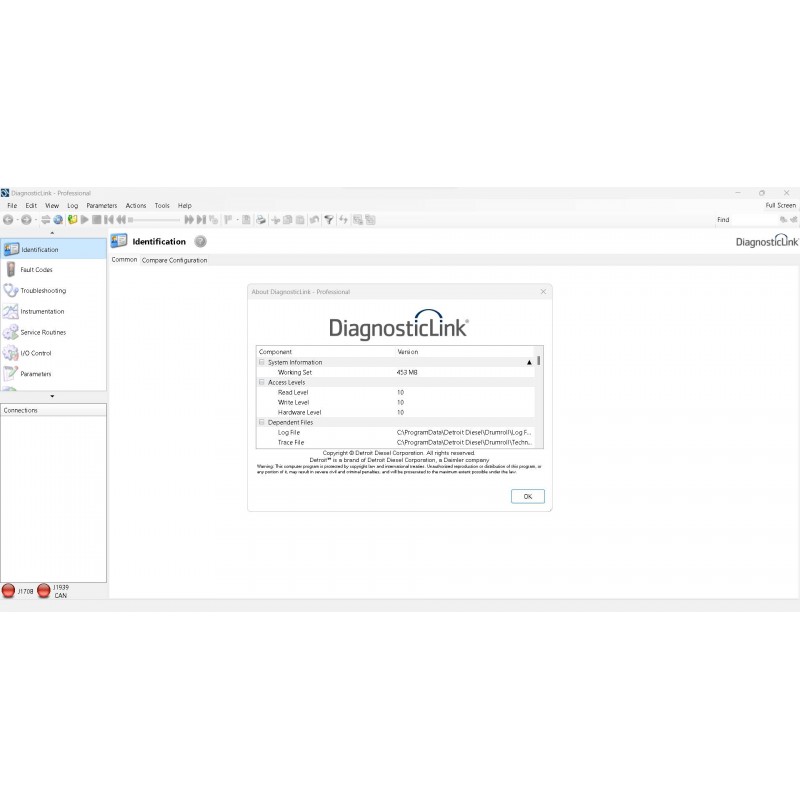Click the Filter funnel icon
Screen dimensions: 800x800
329,220
